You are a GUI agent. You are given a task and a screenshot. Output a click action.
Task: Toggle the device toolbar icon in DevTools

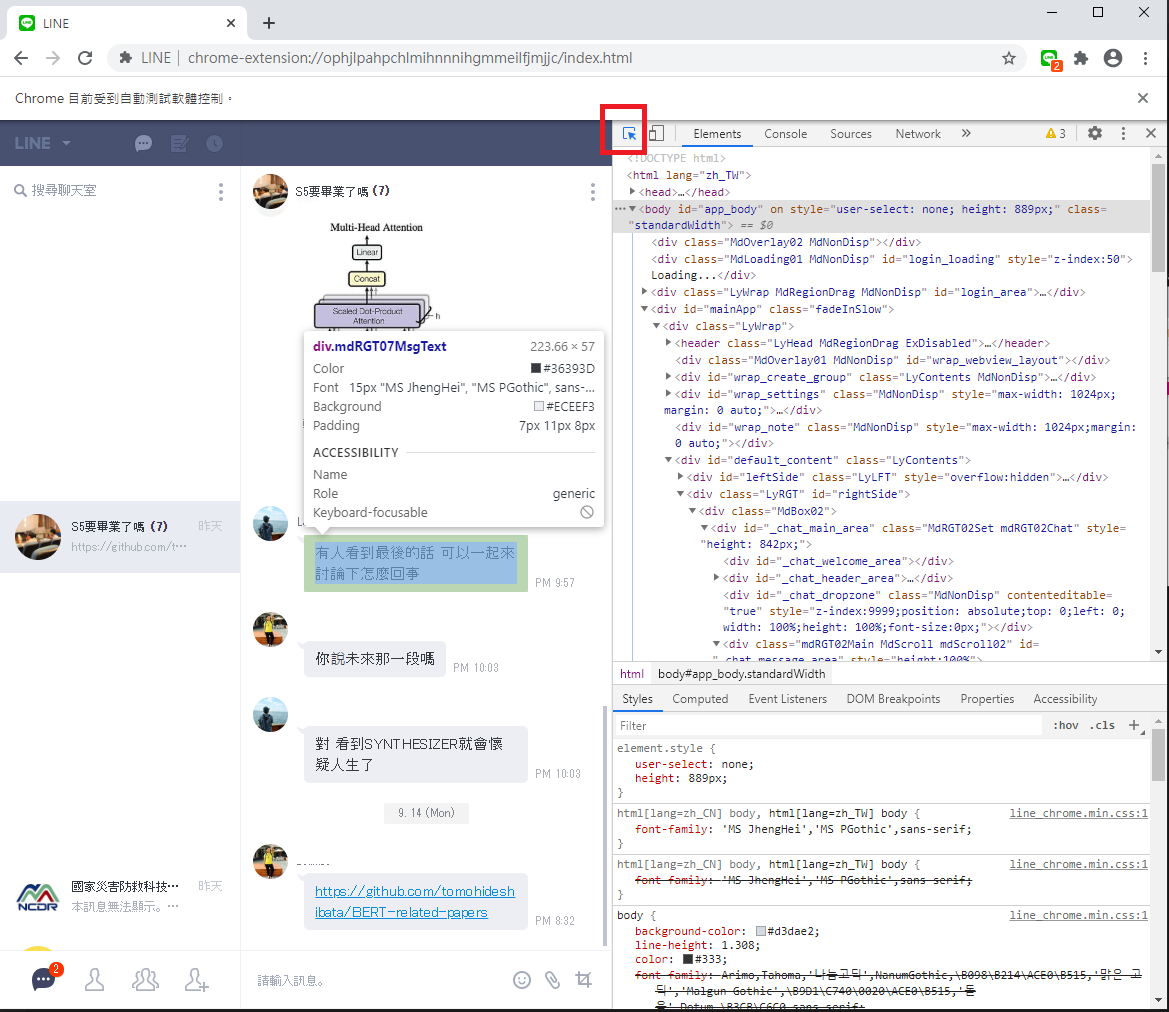656,133
